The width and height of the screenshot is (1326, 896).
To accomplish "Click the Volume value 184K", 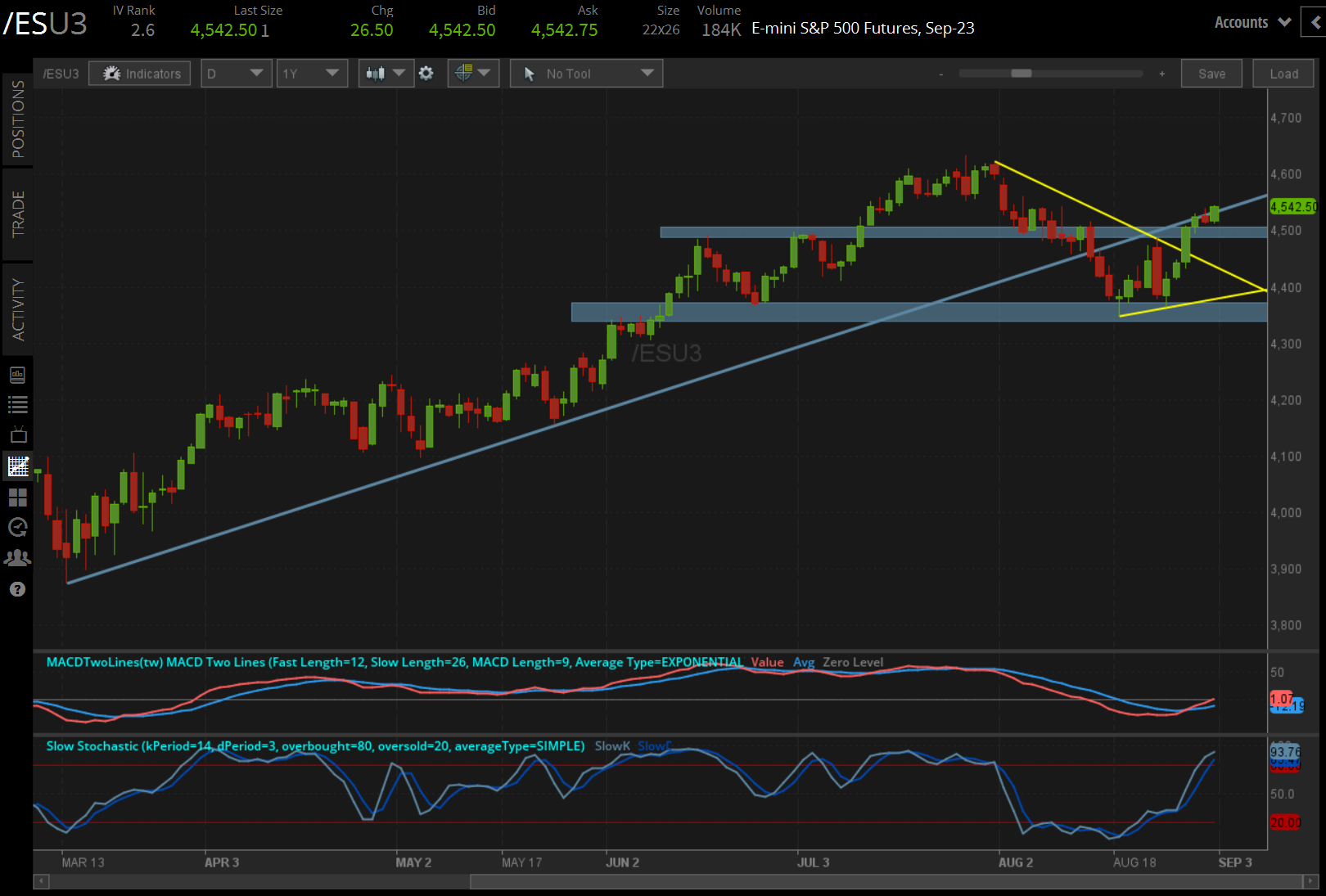I will 721,30.
